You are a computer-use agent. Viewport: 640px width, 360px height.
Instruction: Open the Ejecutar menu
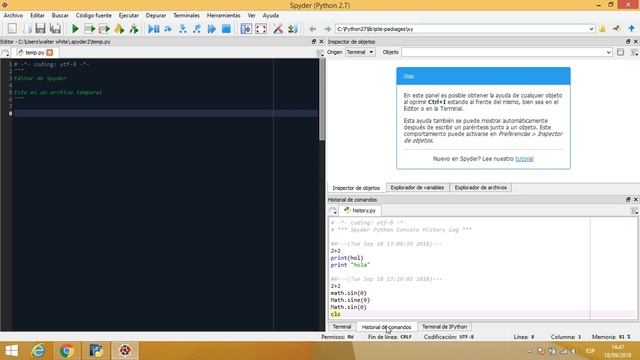[x=129, y=15]
